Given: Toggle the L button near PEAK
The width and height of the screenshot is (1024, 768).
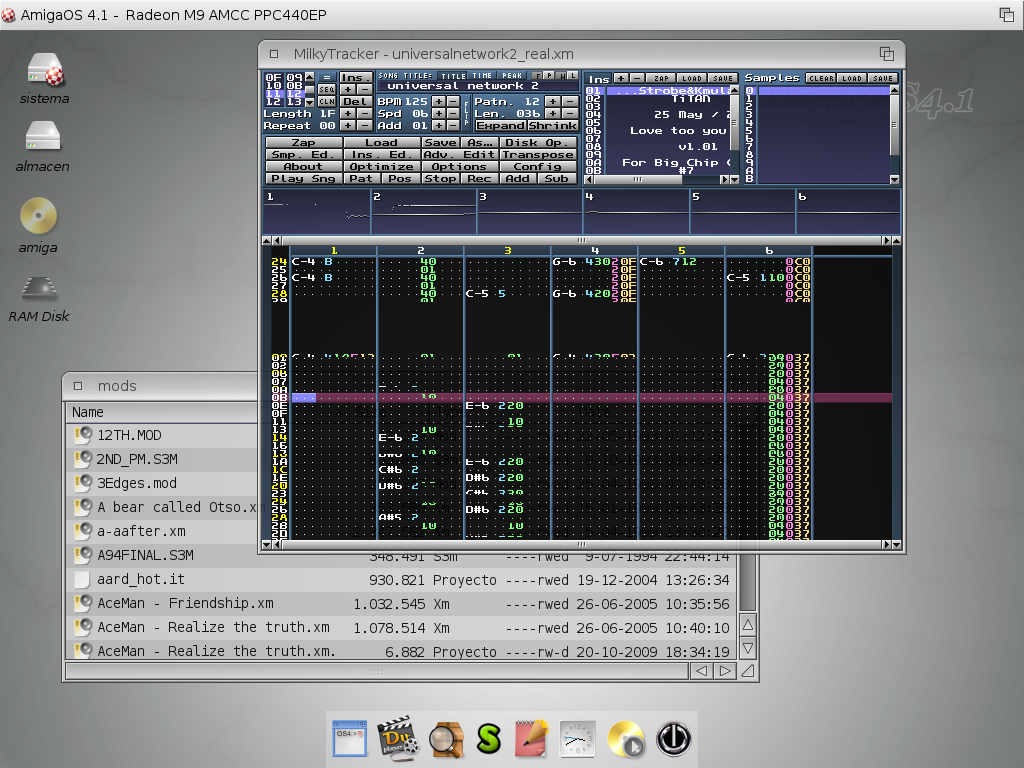Looking at the screenshot, I should point(573,76).
